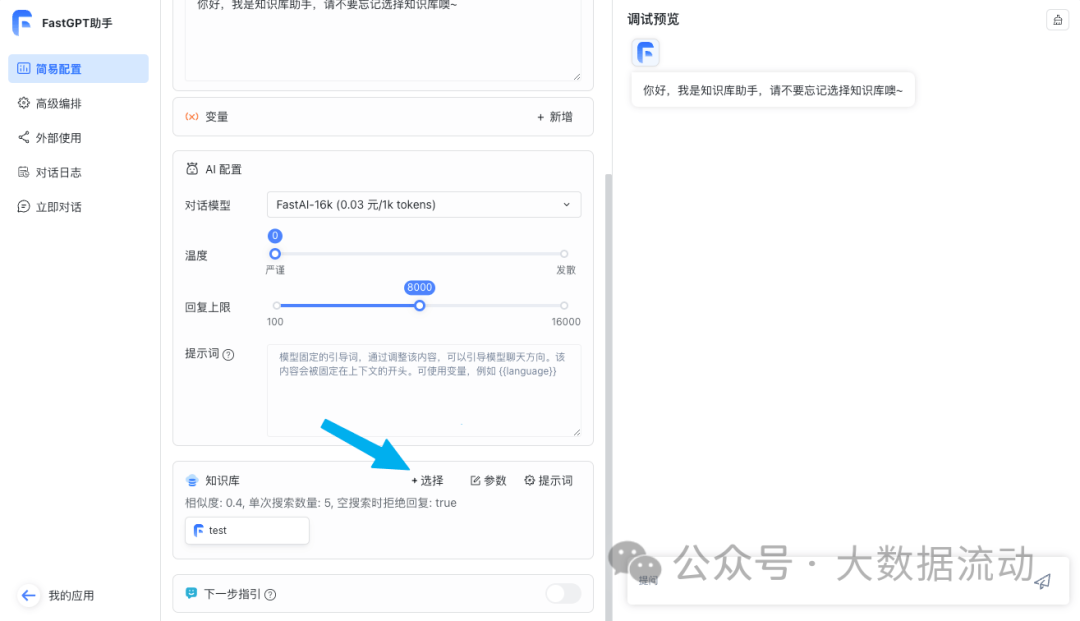Click the 温度 slider handle at 0
Image resolution: width=1080 pixels, height=621 pixels.
[x=275, y=253]
